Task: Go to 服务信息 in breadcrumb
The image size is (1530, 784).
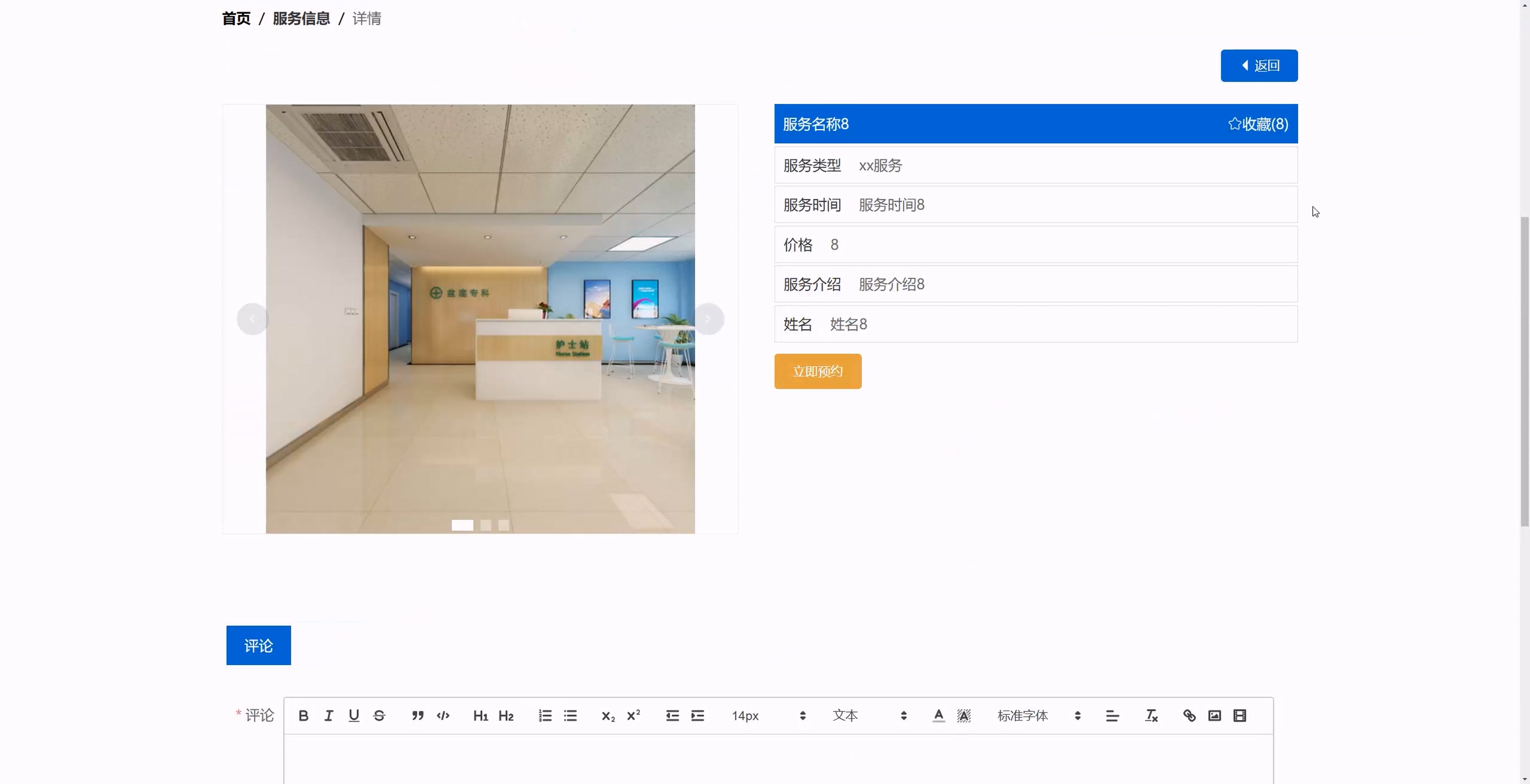Action: tap(301, 19)
